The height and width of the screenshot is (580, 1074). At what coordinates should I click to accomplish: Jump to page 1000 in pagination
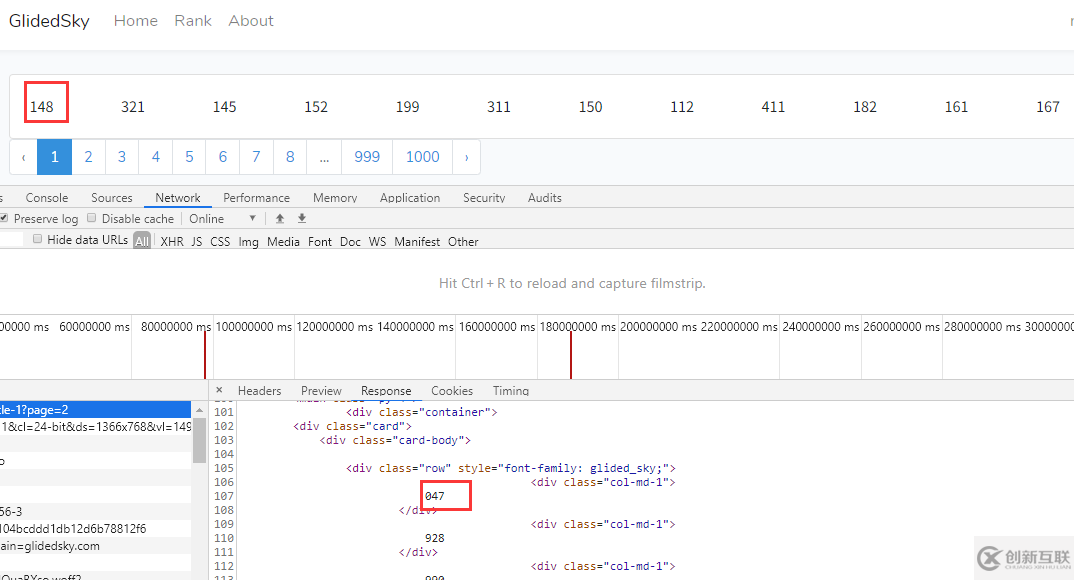[x=423, y=157]
